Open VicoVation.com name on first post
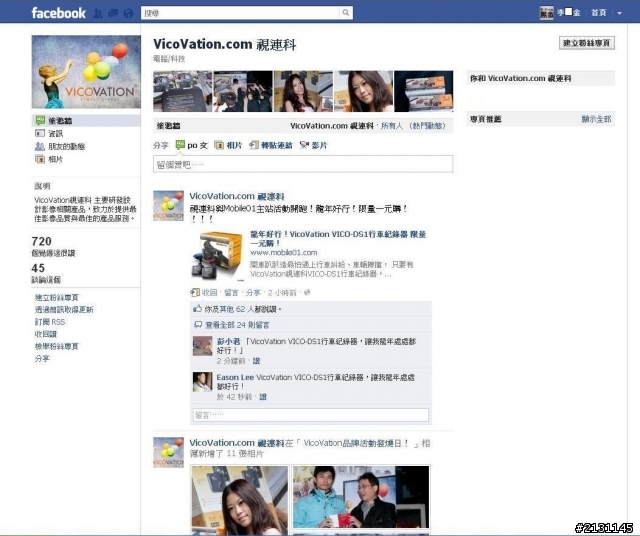This screenshot has height=536, width=640. point(237,196)
